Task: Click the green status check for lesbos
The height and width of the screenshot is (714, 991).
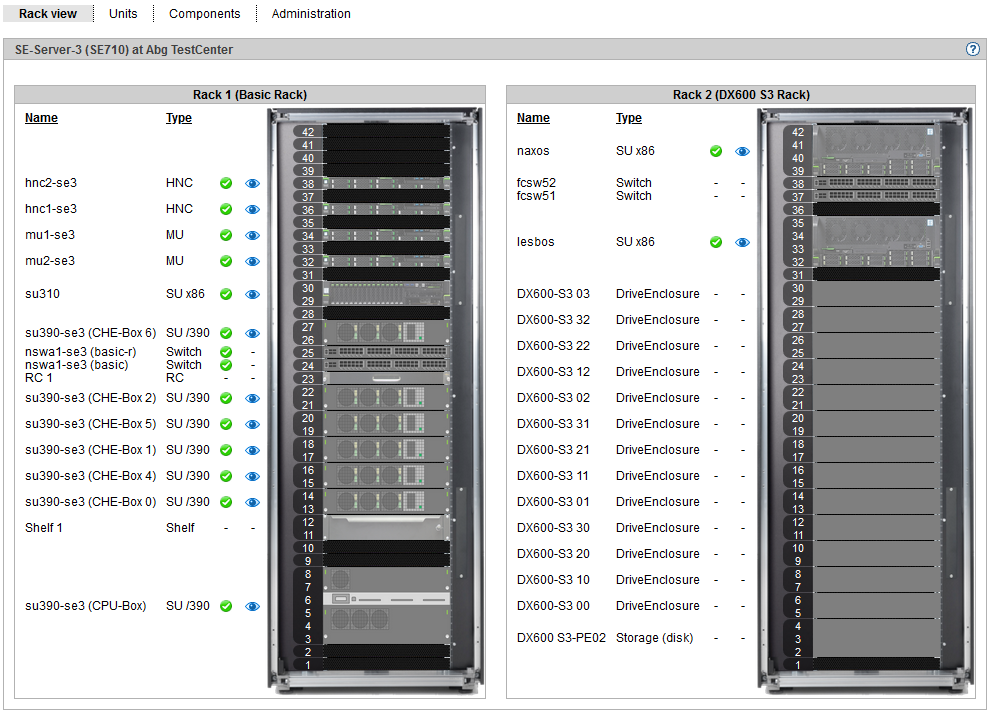Action: click(x=716, y=242)
